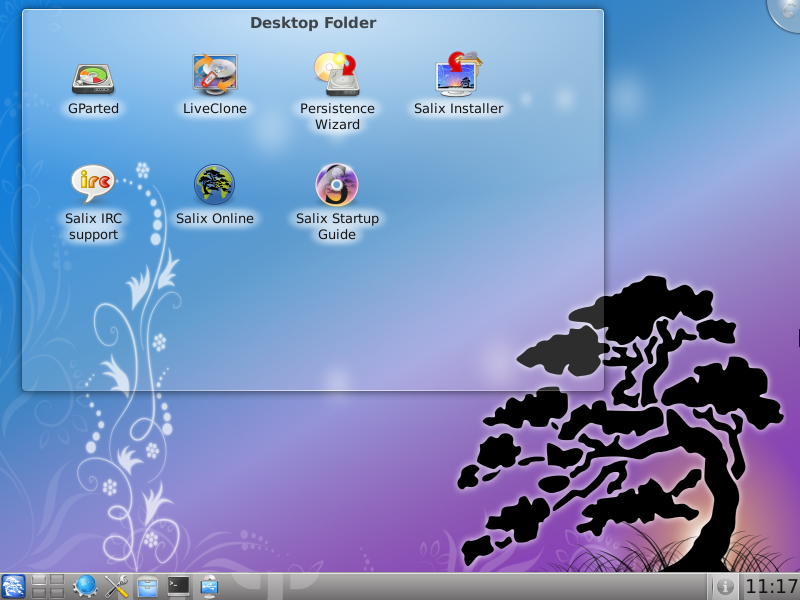Click the Desktop Folder widget title
The image size is (800, 600).
tap(313, 23)
